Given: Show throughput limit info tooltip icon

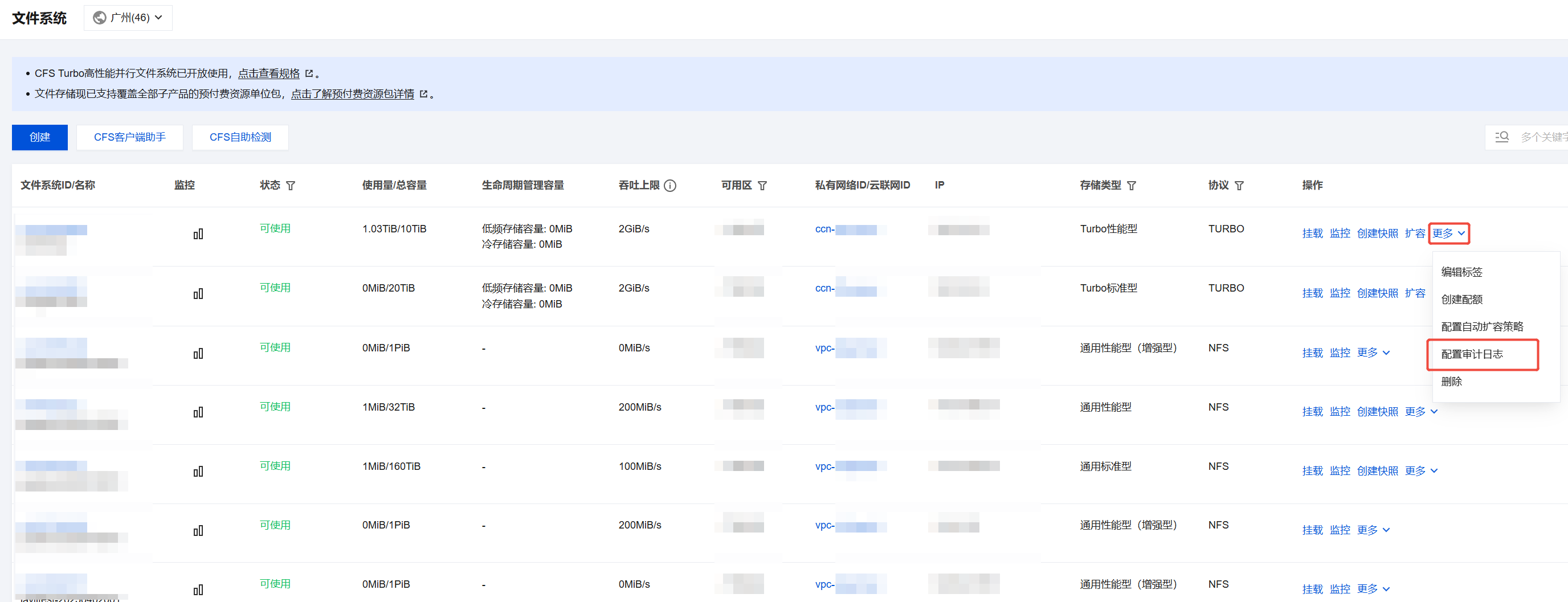Looking at the screenshot, I should coord(669,186).
